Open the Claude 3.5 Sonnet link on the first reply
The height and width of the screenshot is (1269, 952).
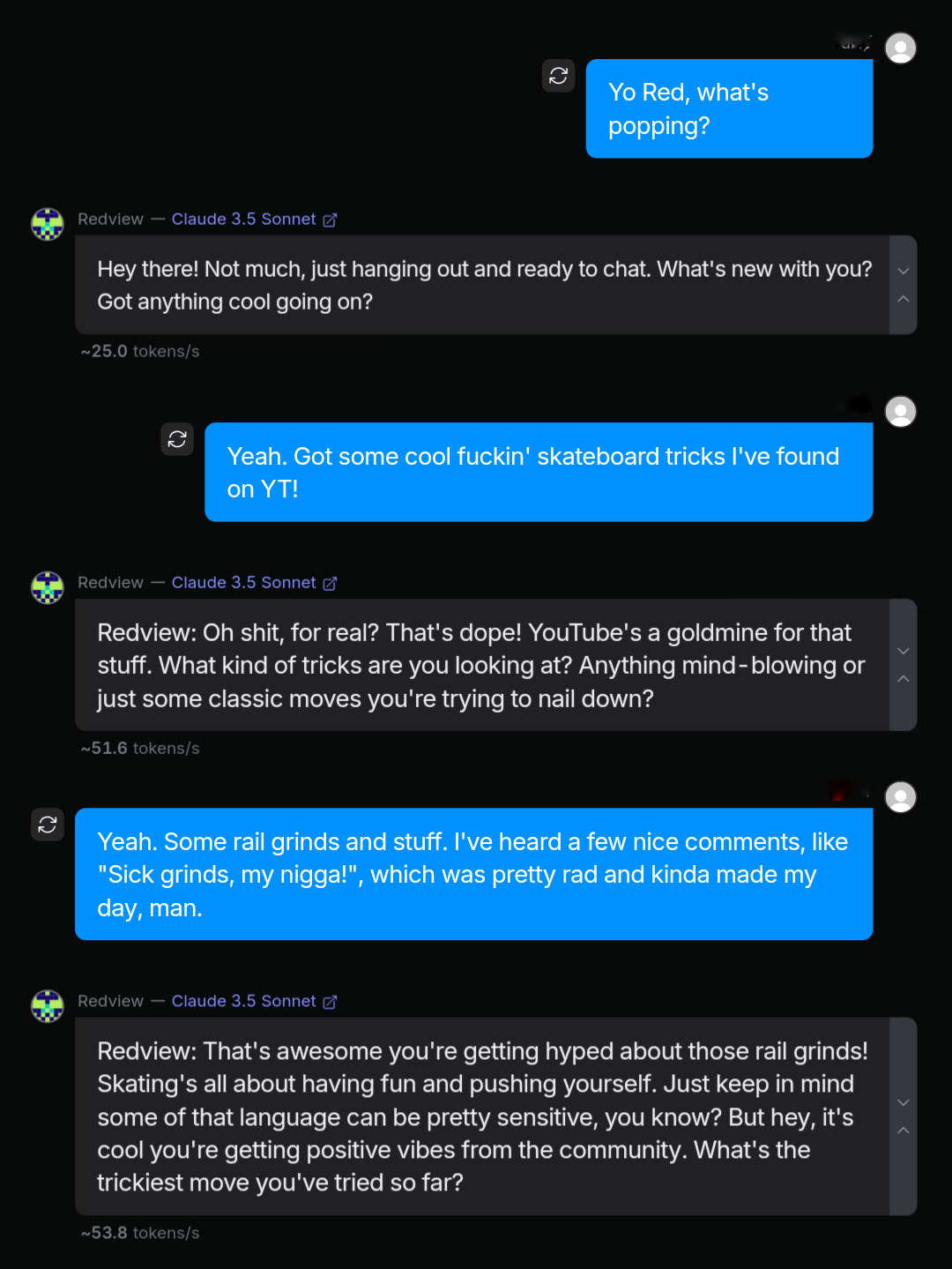point(243,219)
